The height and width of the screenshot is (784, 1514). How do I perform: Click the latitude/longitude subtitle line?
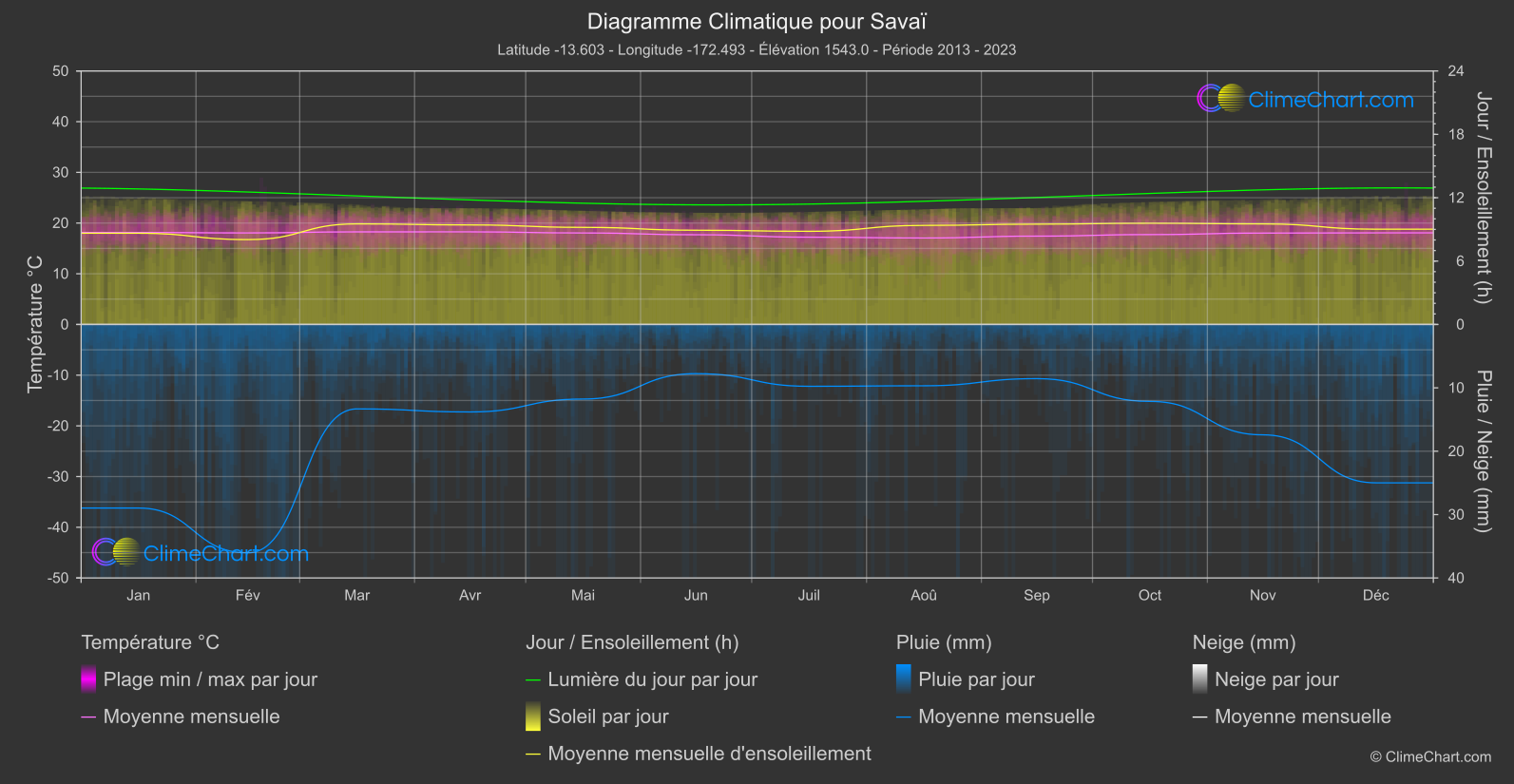[x=757, y=49]
